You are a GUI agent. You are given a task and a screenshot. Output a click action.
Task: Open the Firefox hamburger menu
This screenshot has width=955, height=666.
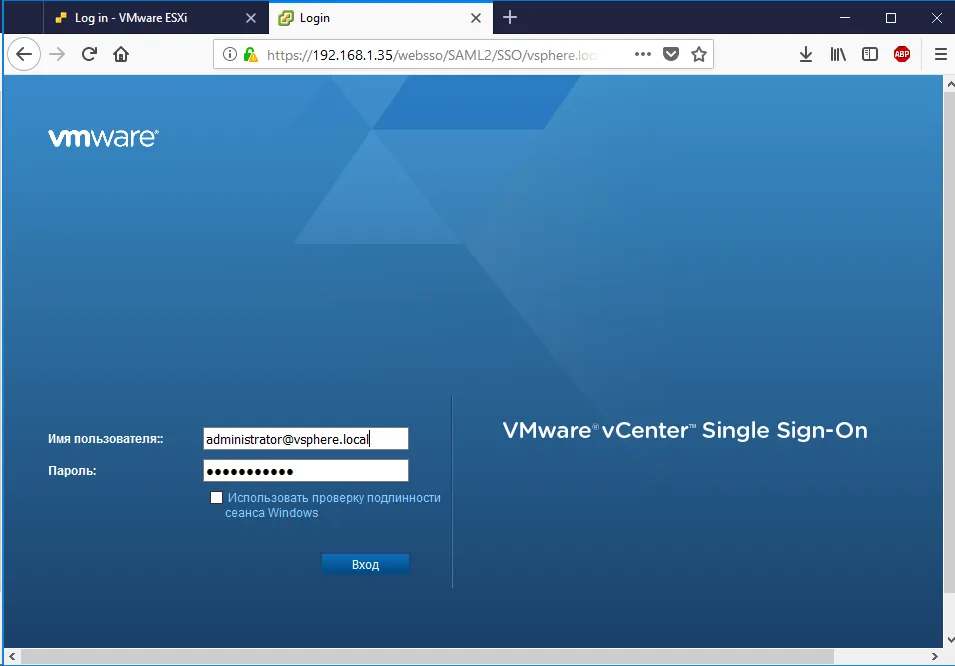940,54
